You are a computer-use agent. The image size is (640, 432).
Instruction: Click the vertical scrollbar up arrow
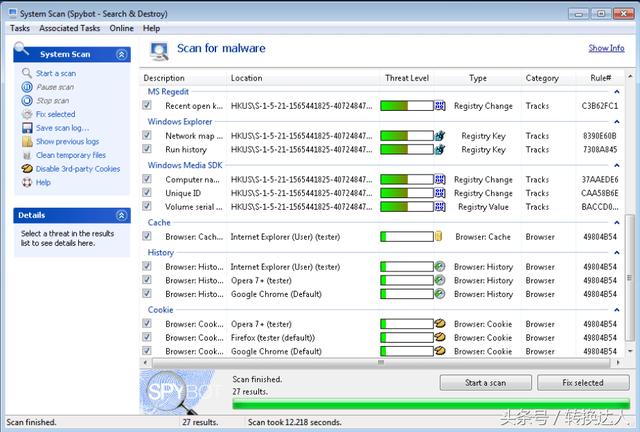point(631,76)
